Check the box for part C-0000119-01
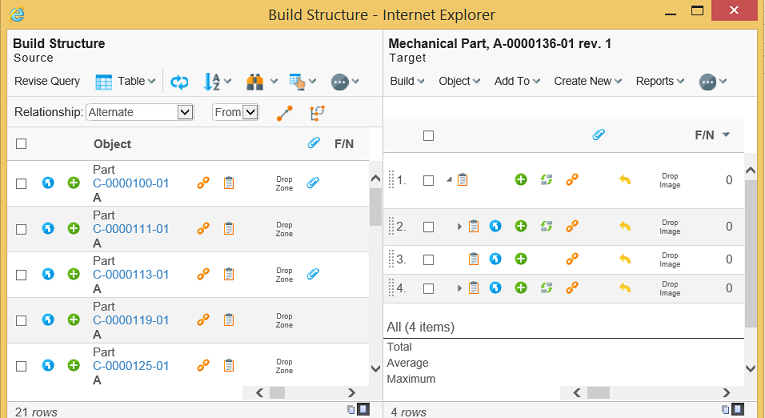This screenshot has width=765, height=418. [21, 320]
